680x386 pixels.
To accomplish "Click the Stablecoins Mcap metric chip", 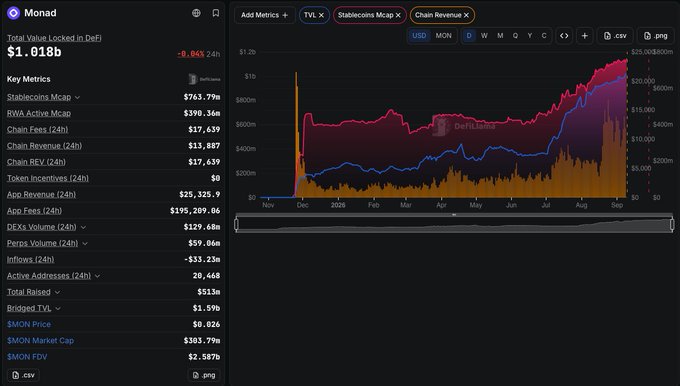I will click(x=369, y=15).
